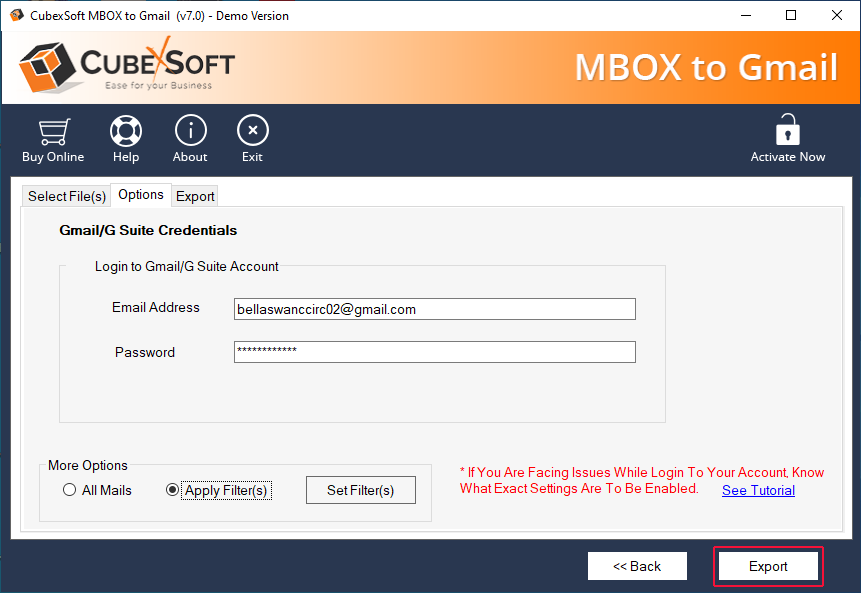Go back with the << Back button
The image size is (861, 593).
[x=637, y=566]
